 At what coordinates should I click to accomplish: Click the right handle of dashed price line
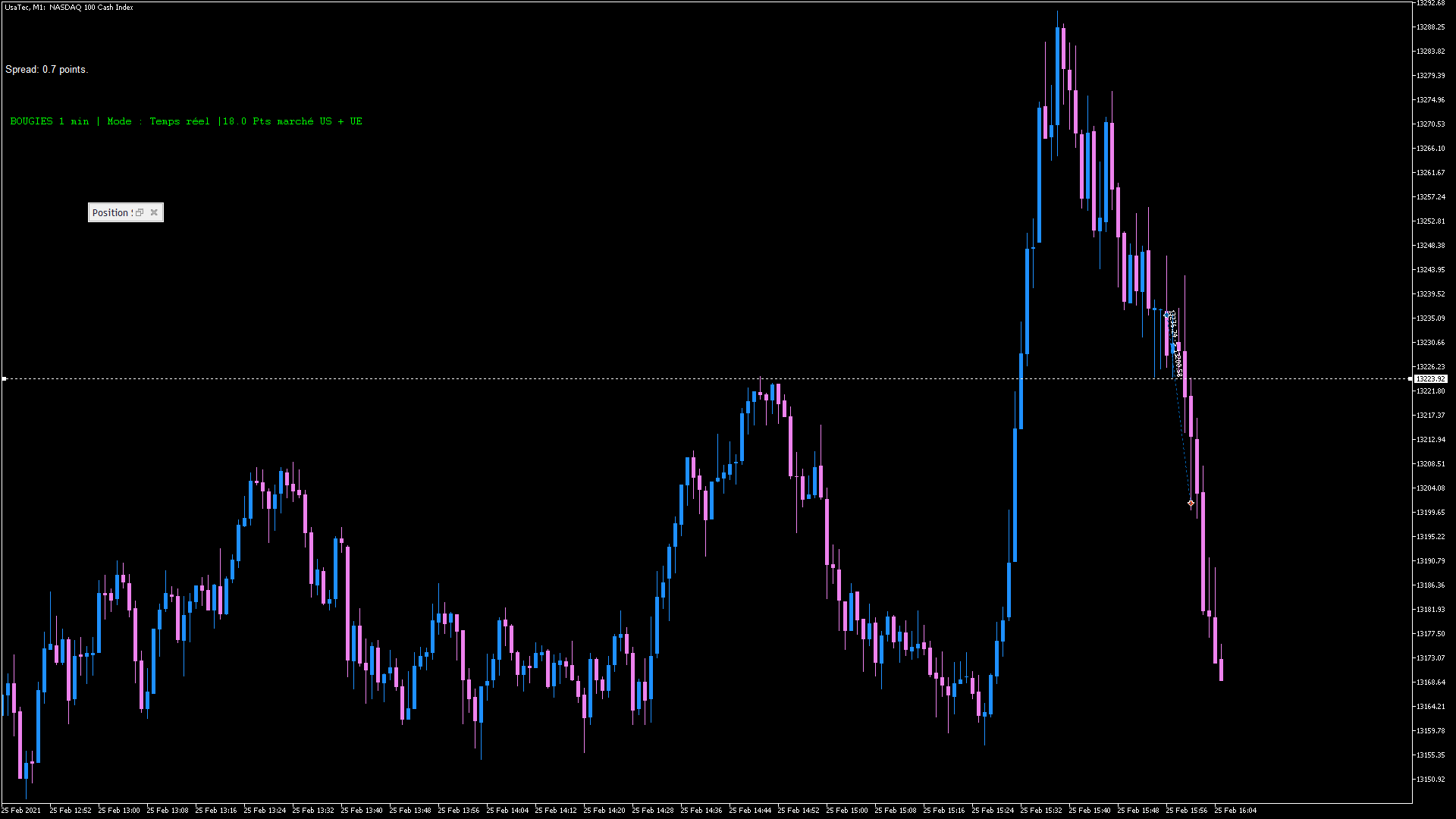point(1410,378)
